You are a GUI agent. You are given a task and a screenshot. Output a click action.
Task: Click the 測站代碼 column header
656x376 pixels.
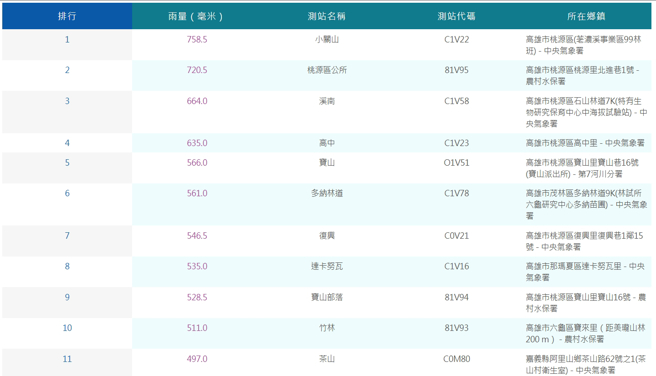click(456, 16)
